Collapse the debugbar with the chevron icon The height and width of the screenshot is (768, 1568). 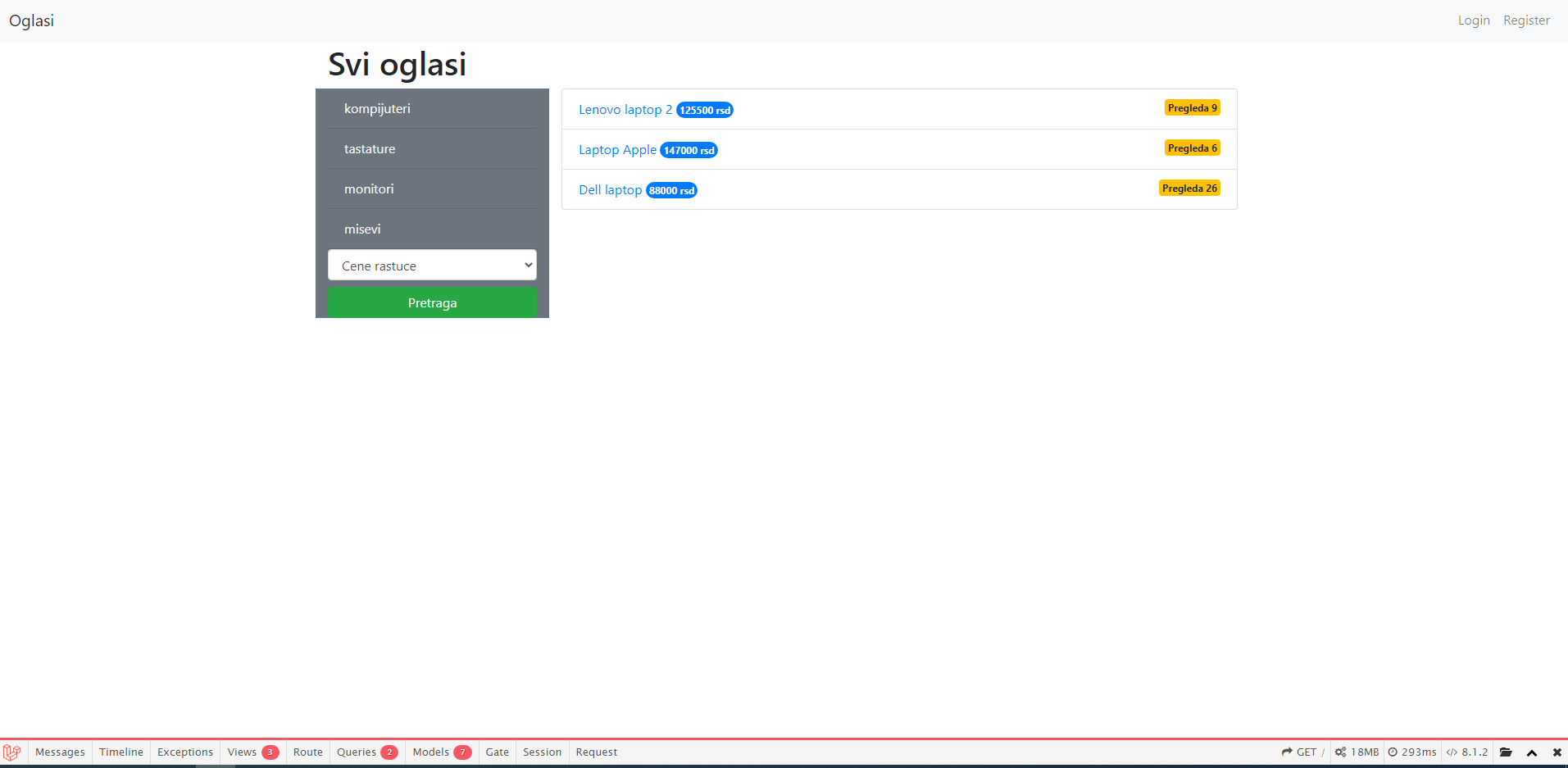coord(1531,752)
